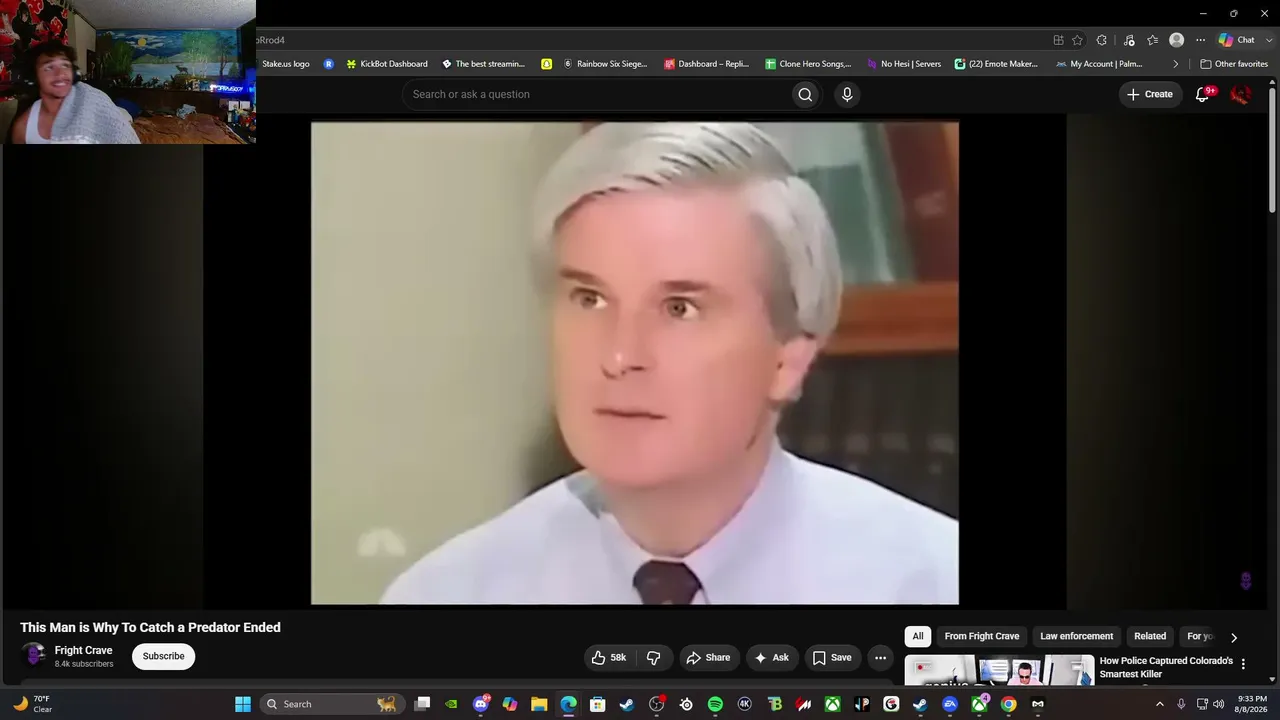Open the Stake.us logo bookmark
The width and height of the screenshot is (1280, 720).
(285, 64)
